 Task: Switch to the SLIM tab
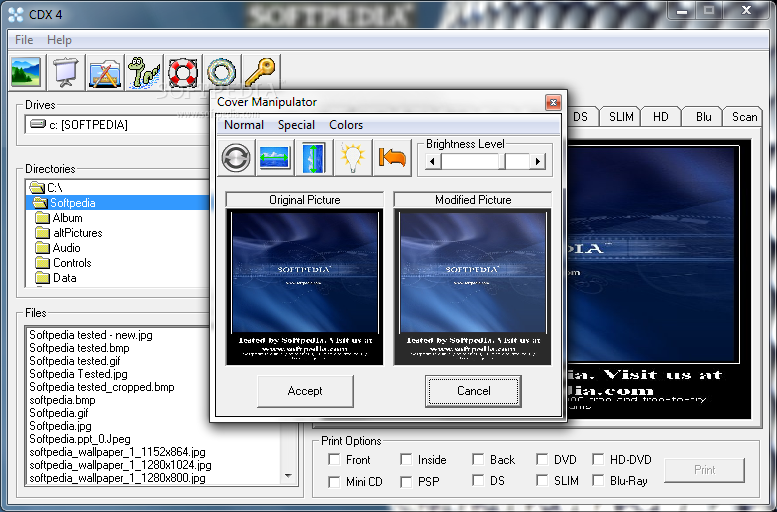click(x=621, y=117)
